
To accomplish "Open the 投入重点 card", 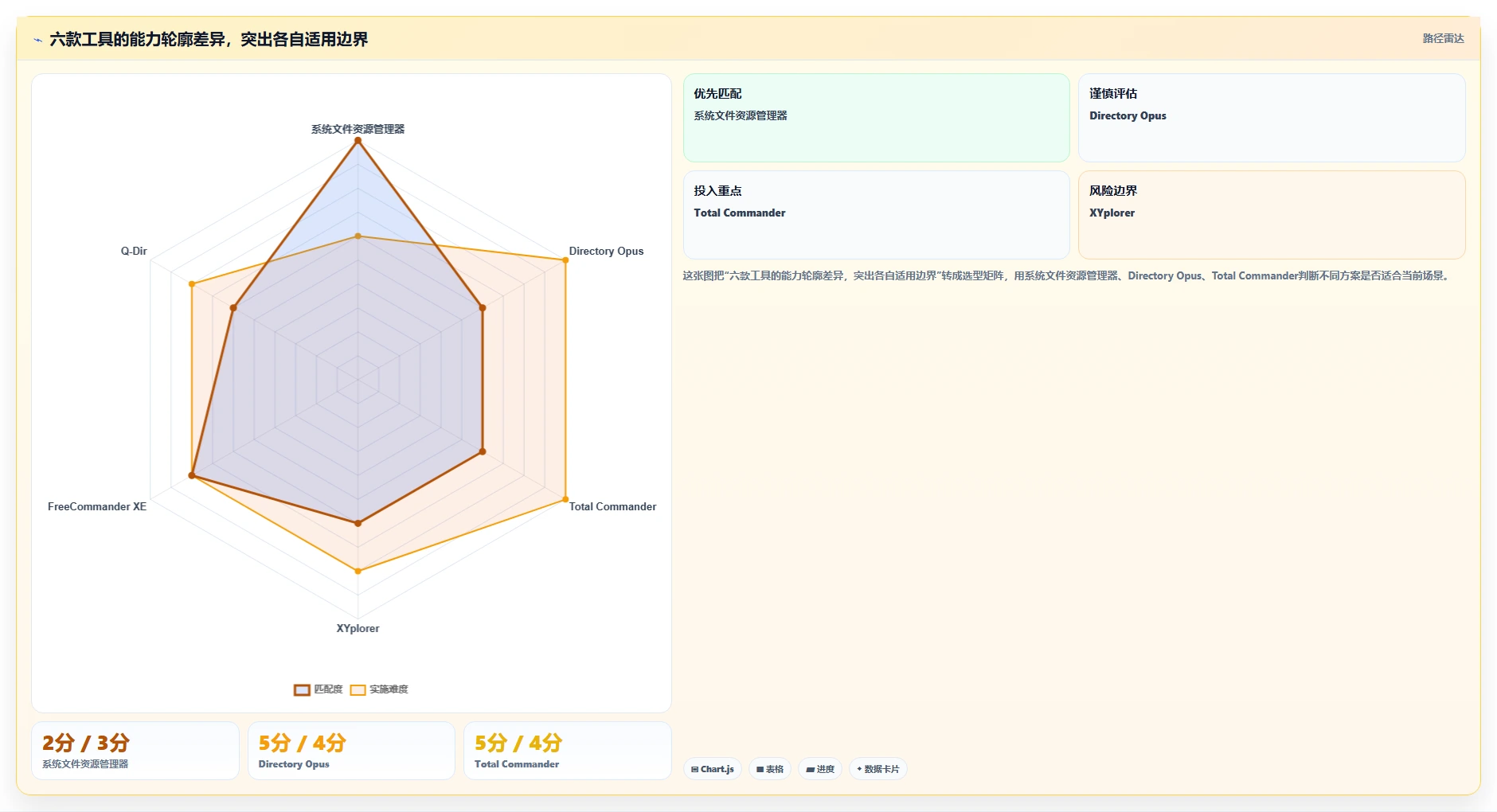I will (876, 215).
